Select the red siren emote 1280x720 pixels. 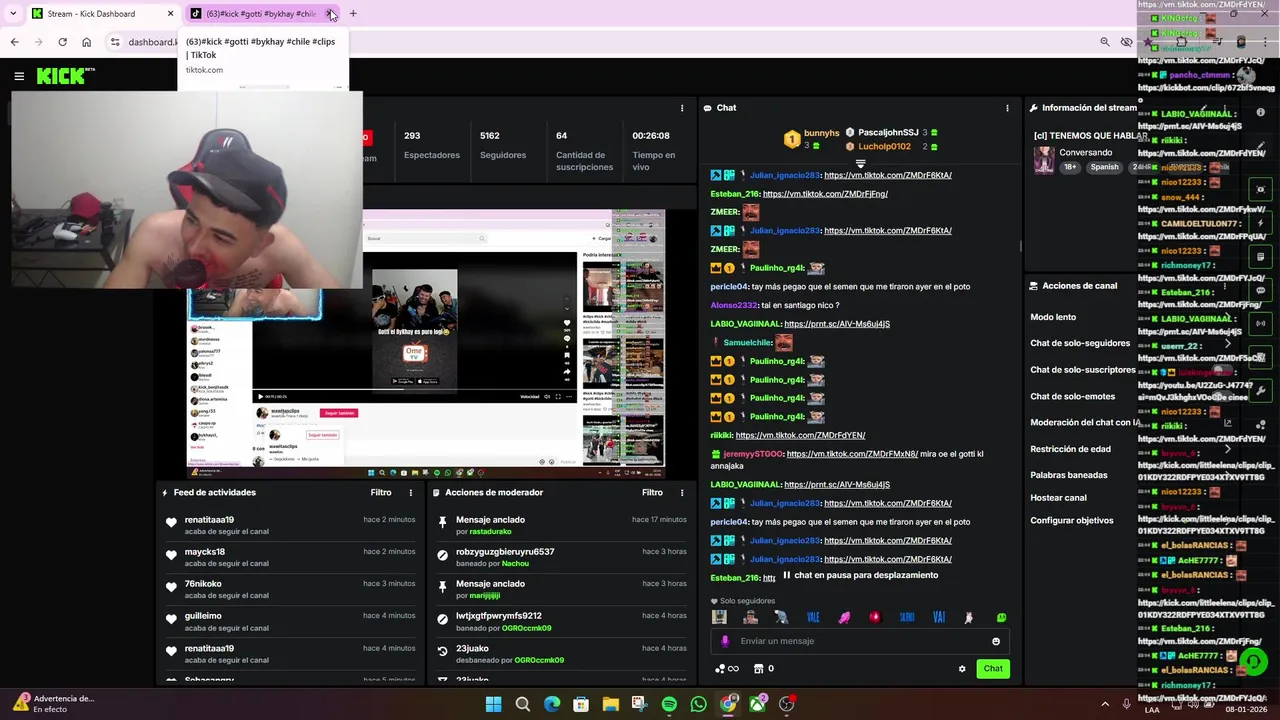point(875,617)
